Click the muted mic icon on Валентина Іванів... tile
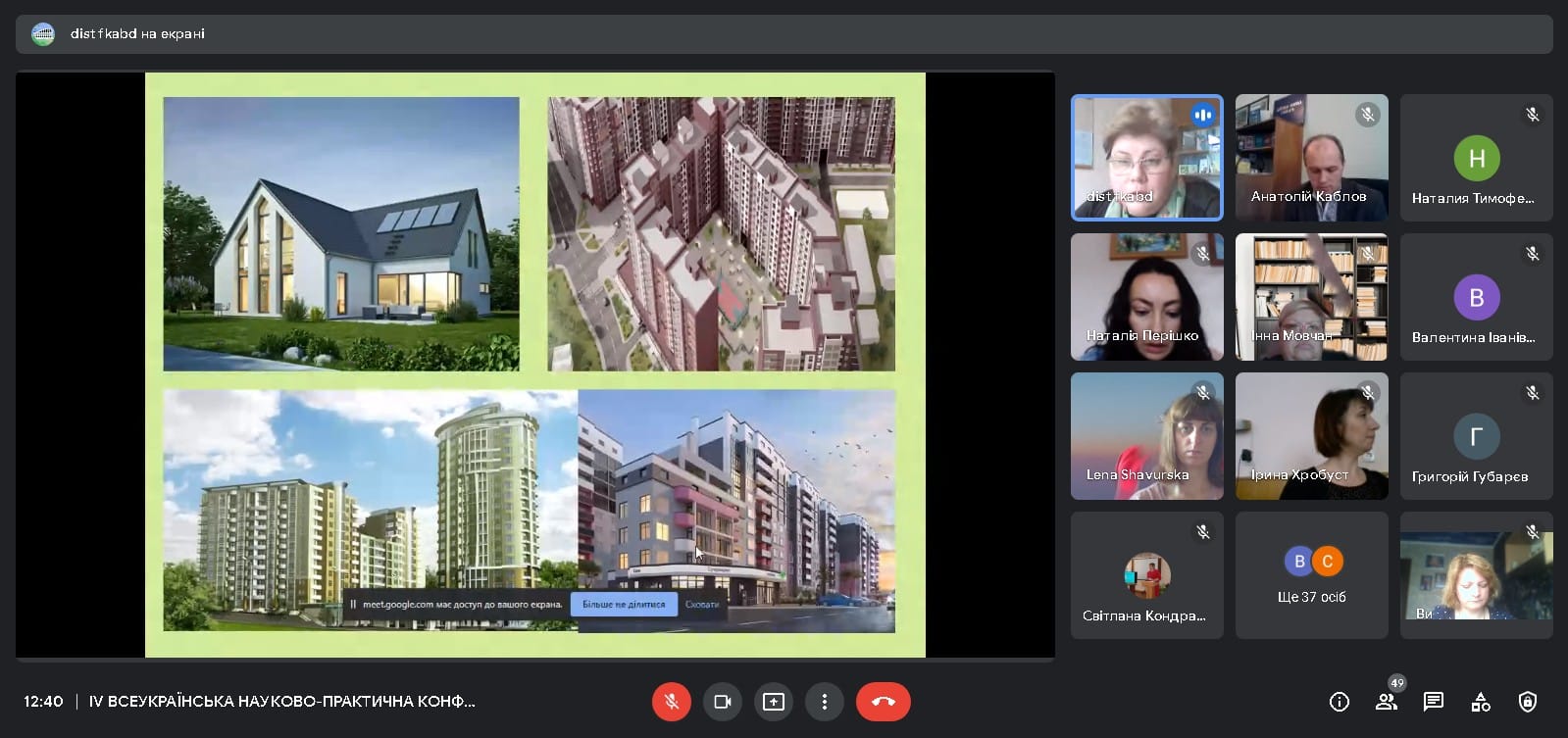Viewport: 1568px width, 738px height. click(1533, 254)
